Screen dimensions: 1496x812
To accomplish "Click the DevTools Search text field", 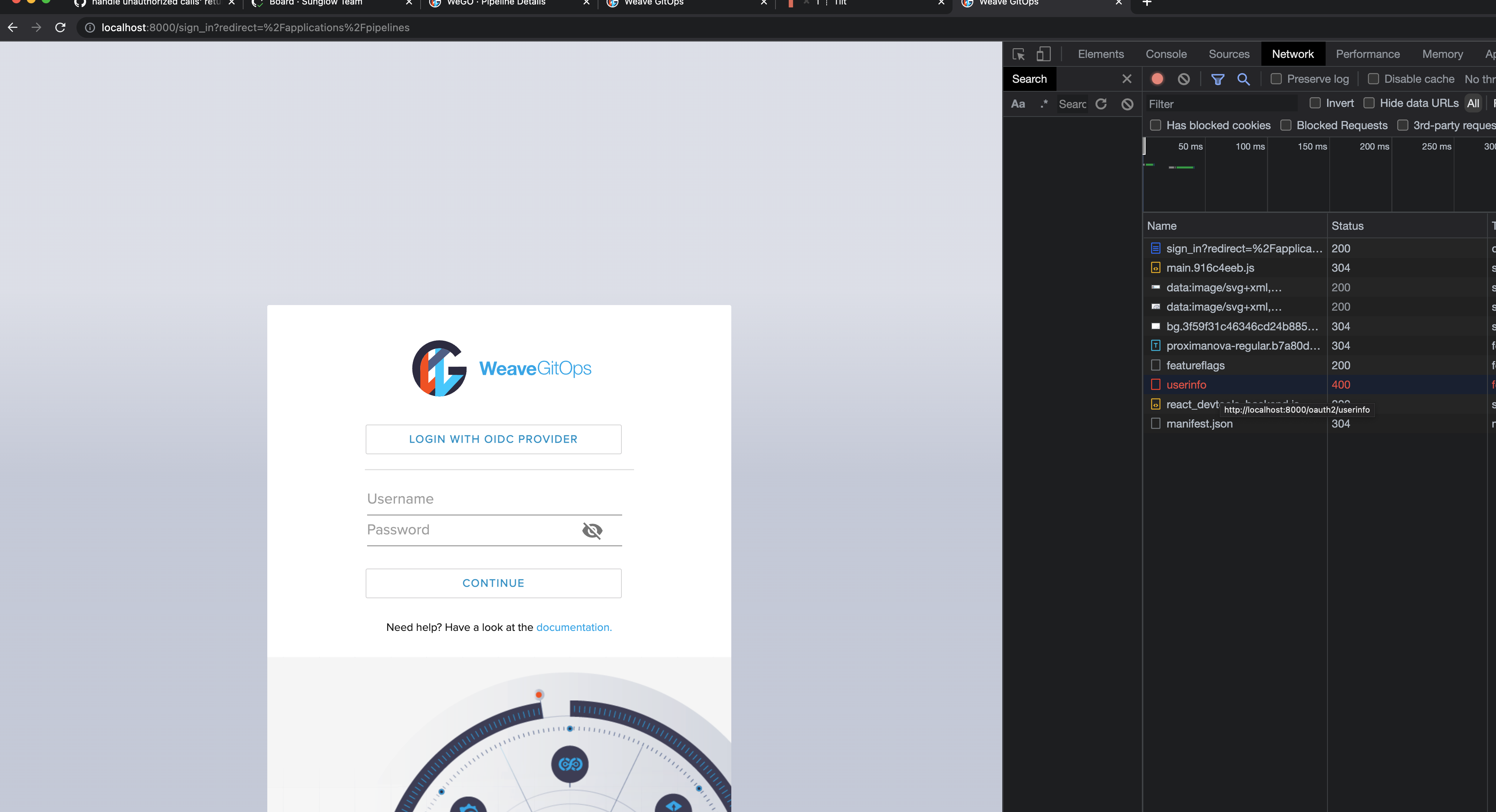I will (x=1072, y=104).
